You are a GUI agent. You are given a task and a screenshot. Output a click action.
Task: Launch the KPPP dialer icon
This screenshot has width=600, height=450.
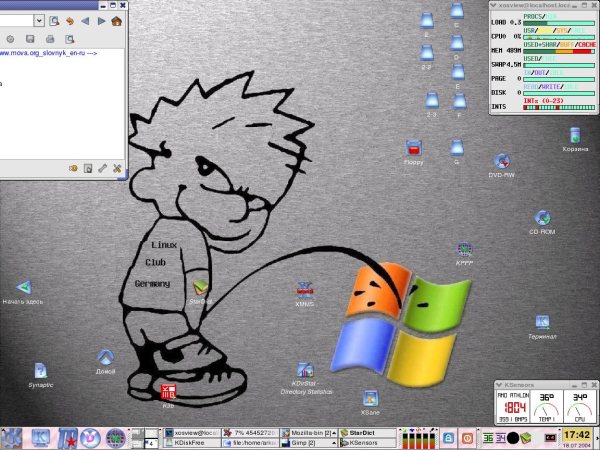point(465,250)
